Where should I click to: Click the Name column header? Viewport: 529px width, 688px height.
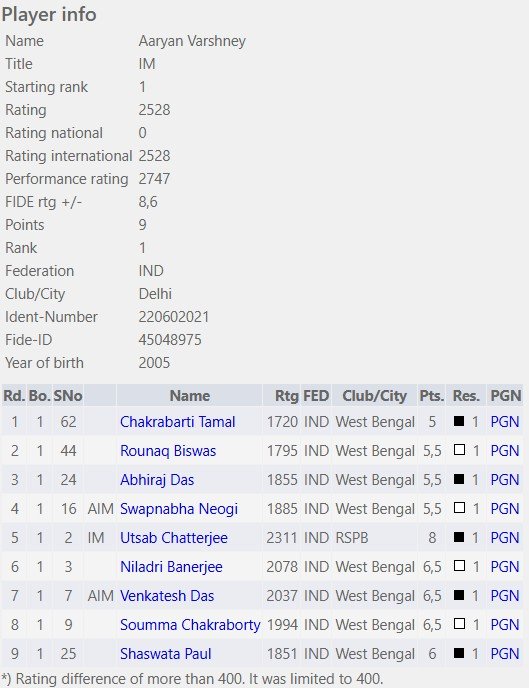point(189,395)
